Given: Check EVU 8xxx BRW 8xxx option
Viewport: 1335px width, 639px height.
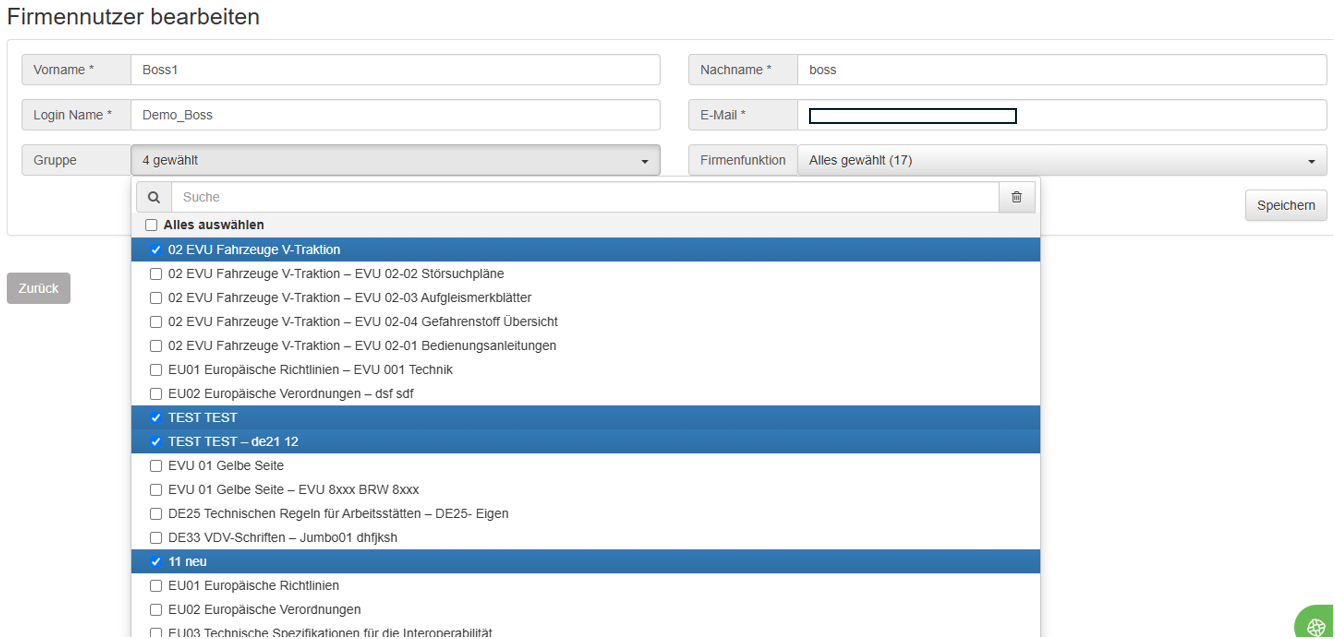Looking at the screenshot, I should click(x=155, y=489).
